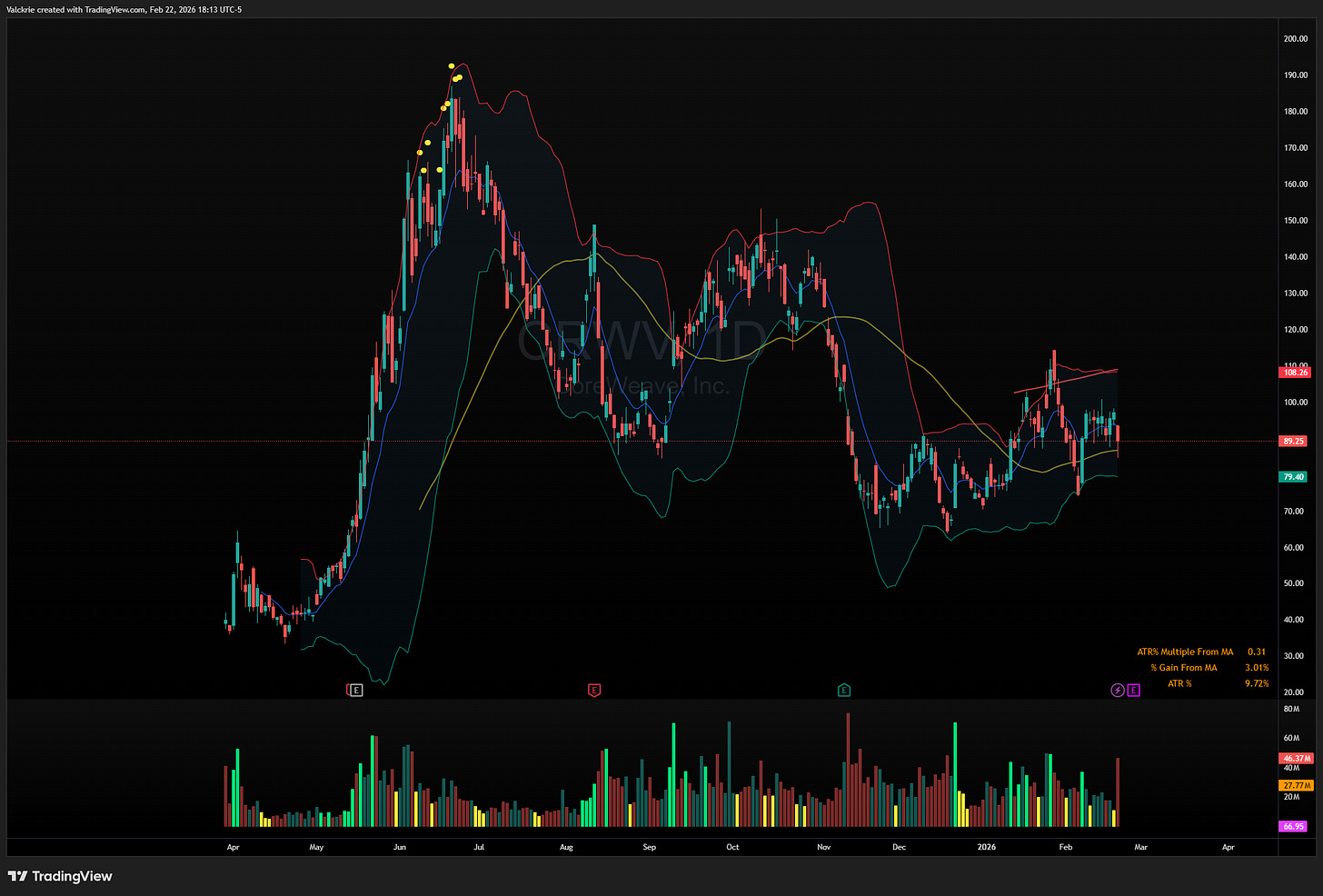Click the 0.31 ATR multiple value

click(1257, 652)
